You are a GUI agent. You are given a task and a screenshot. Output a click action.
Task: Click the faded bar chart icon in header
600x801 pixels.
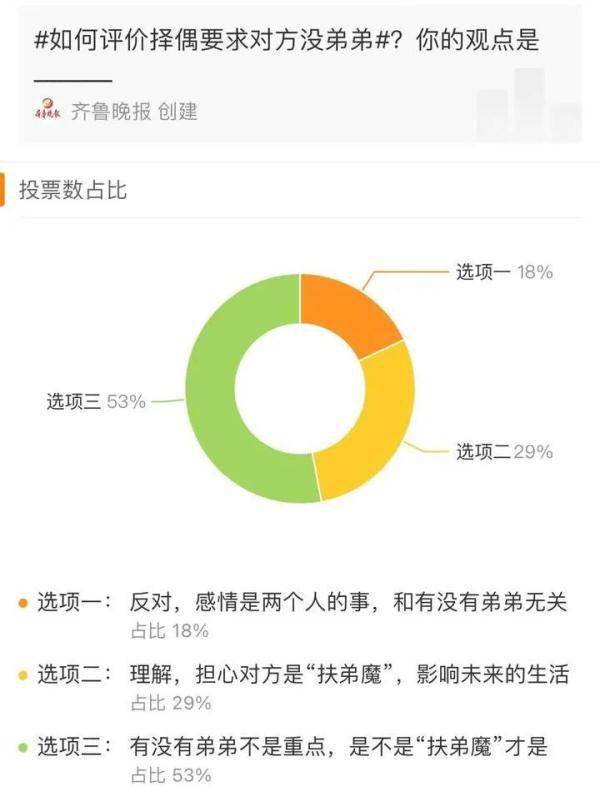coord(528,106)
